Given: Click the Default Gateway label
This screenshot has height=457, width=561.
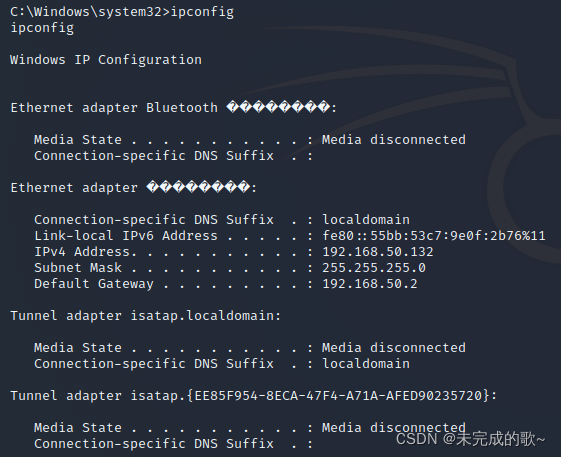Looking at the screenshot, I should 94,284.
